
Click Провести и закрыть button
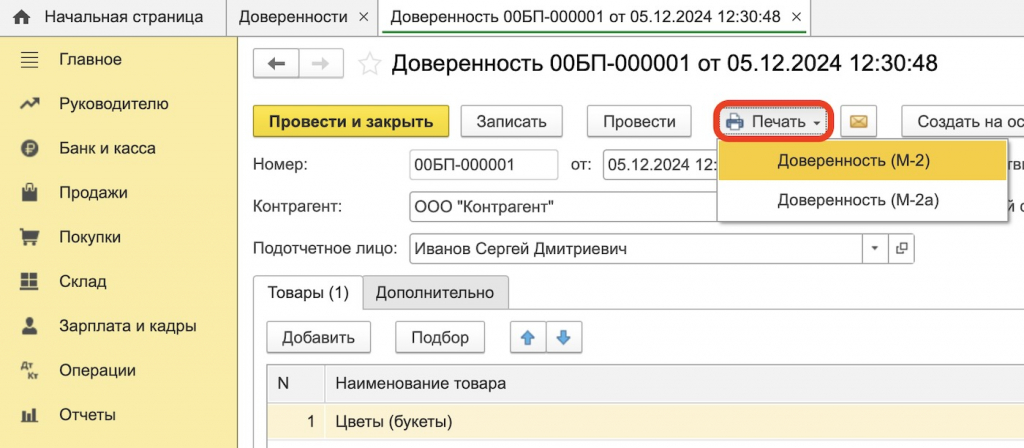pos(351,121)
